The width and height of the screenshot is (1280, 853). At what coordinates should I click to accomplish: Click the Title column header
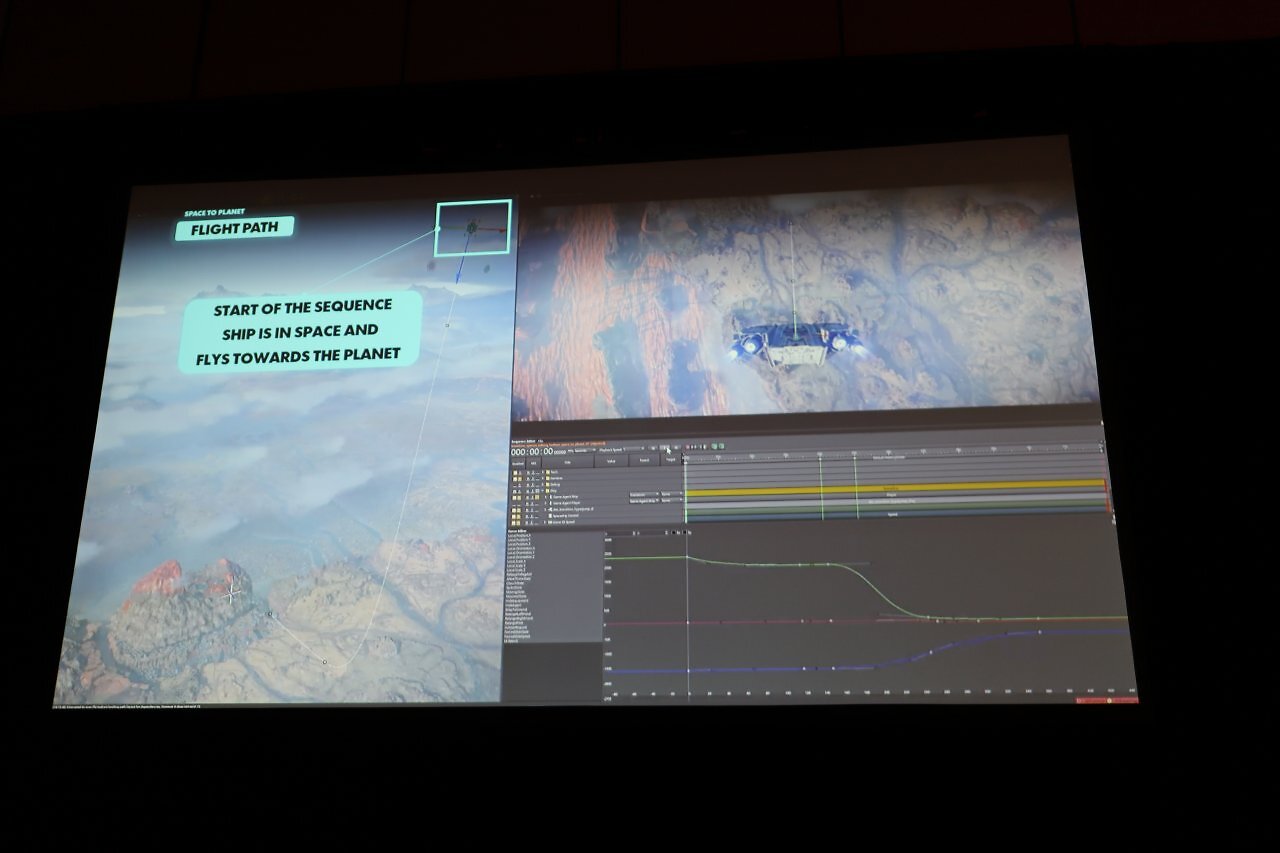567,462
